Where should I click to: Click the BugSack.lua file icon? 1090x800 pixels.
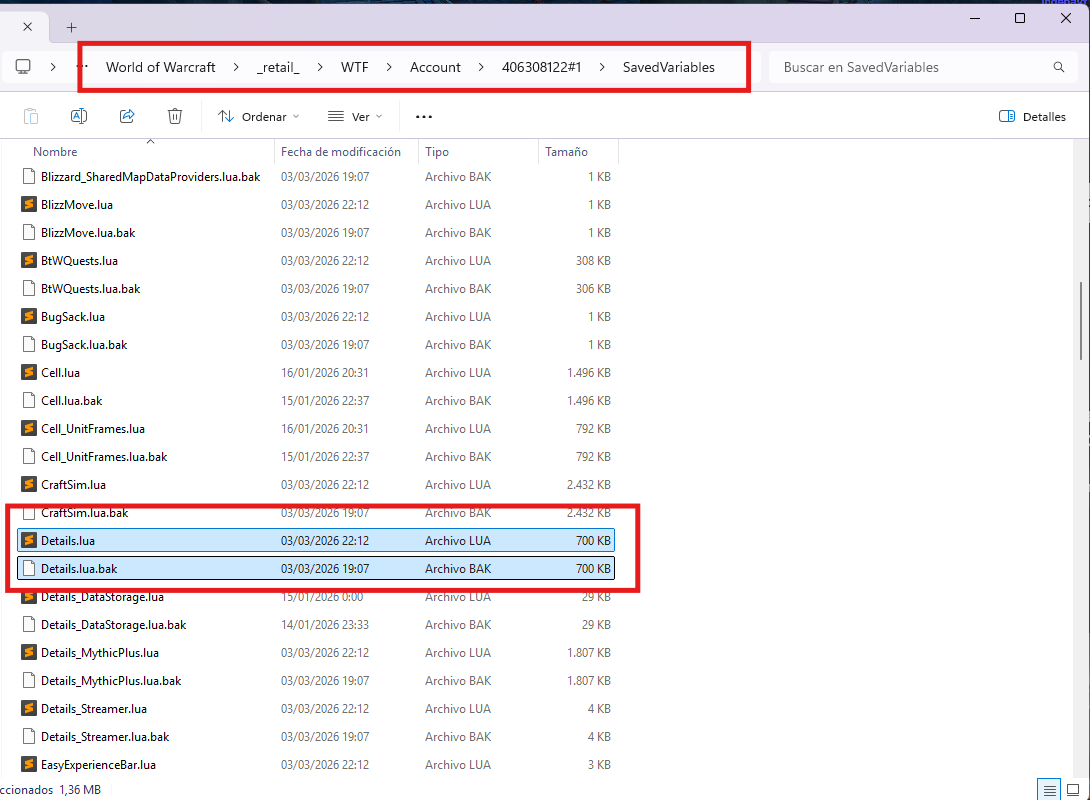pos(29,316)
